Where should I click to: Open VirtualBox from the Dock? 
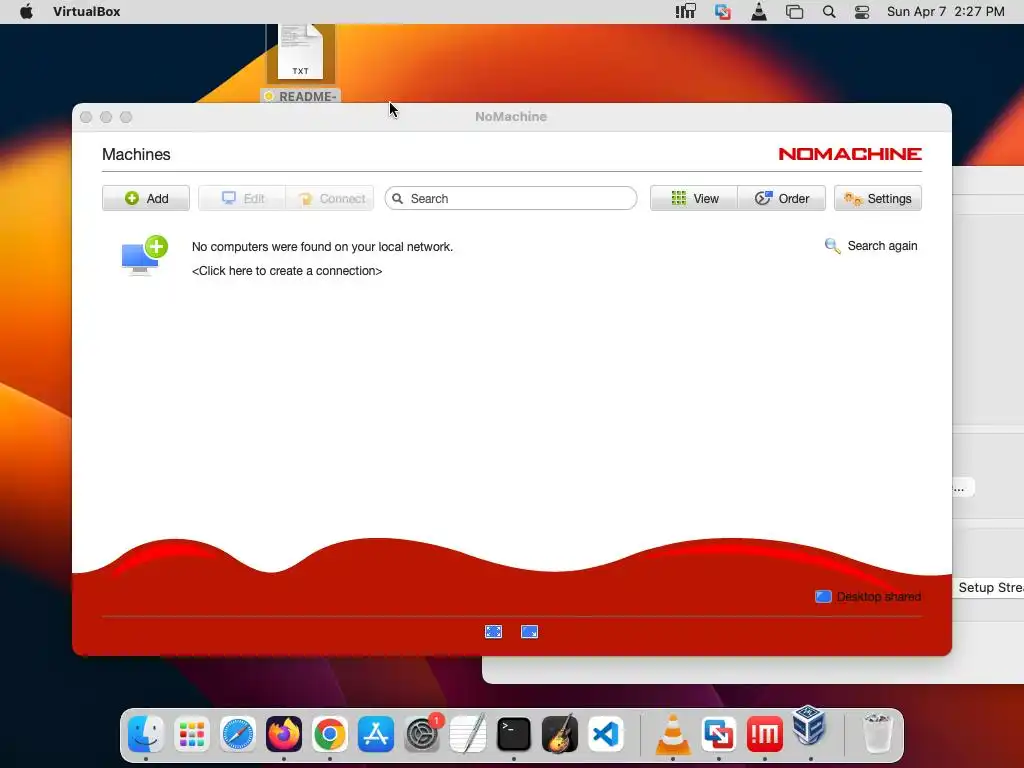(810, 726)
